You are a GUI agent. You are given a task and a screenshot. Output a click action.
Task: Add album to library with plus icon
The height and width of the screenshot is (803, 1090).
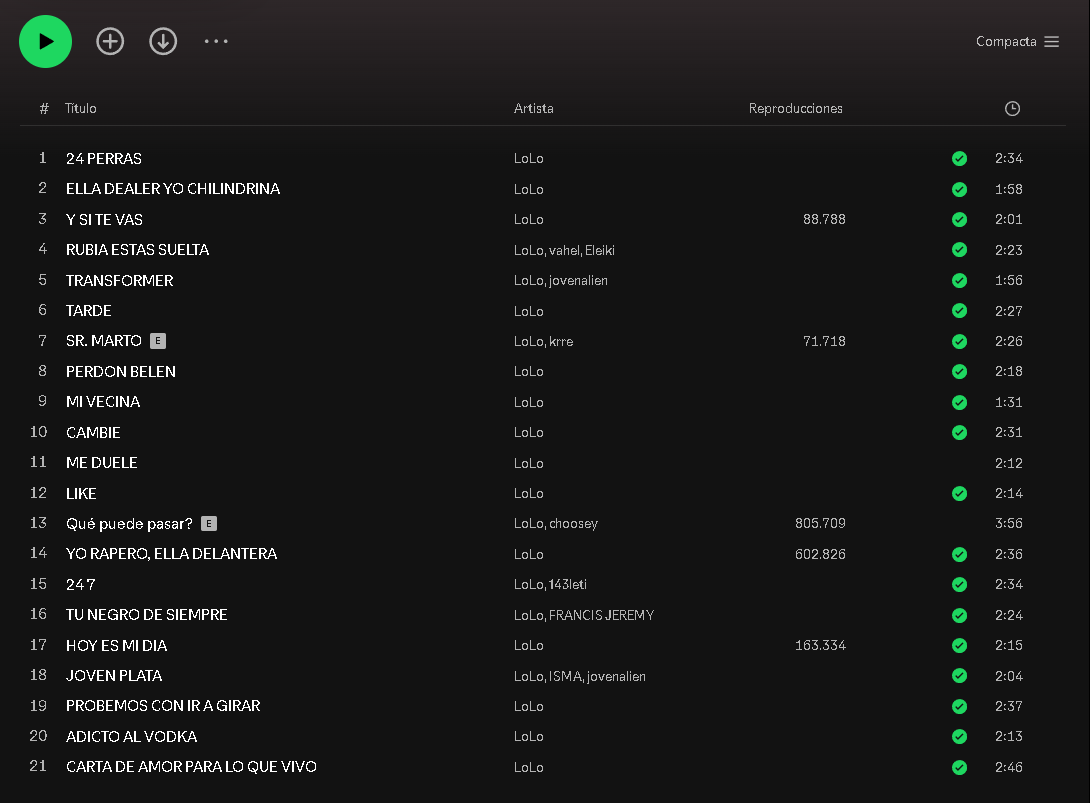110,42
